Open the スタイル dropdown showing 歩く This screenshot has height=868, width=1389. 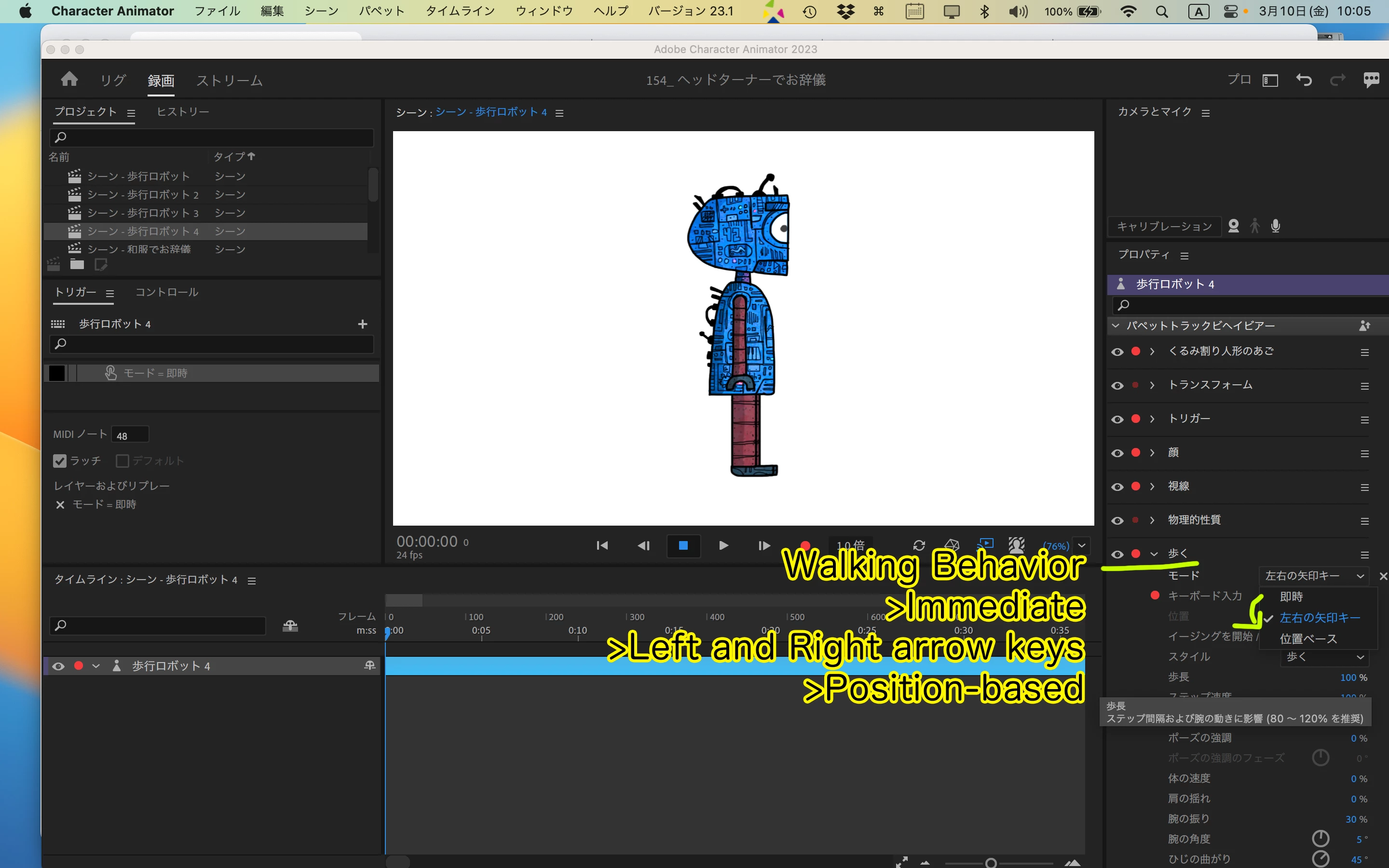click(x=1323, y=657)
